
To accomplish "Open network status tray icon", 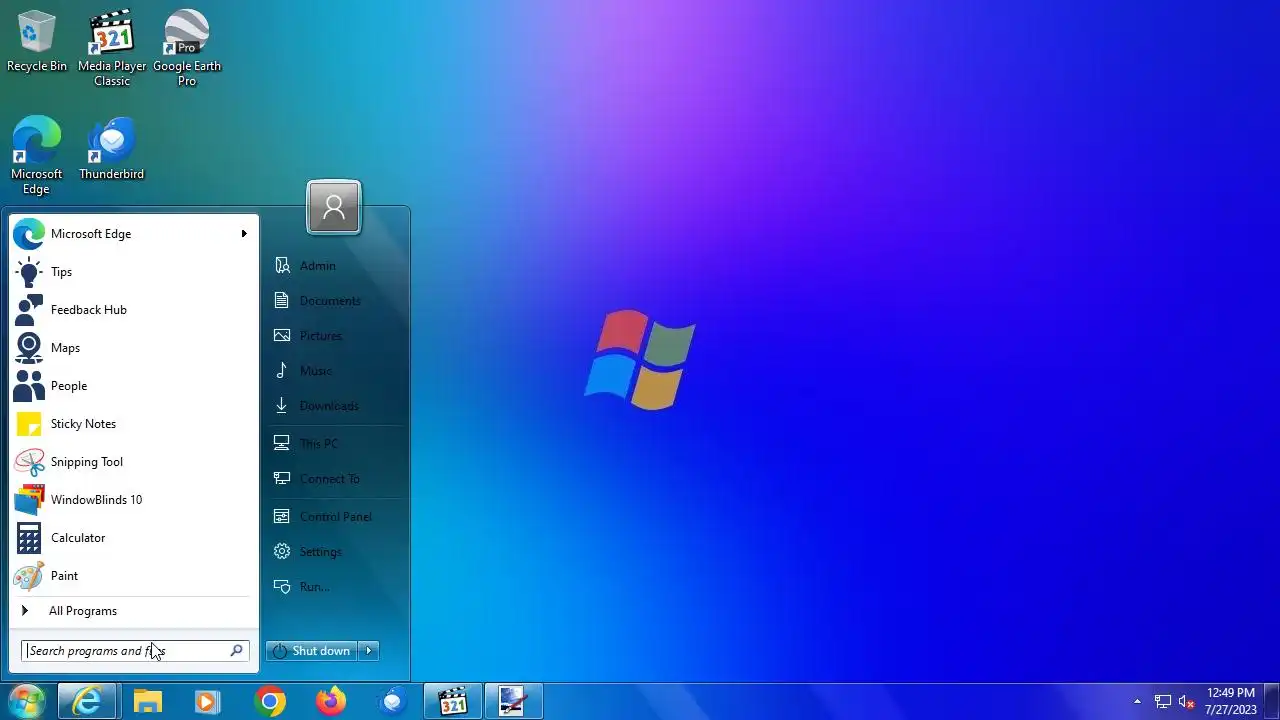I will [1163, 702].
